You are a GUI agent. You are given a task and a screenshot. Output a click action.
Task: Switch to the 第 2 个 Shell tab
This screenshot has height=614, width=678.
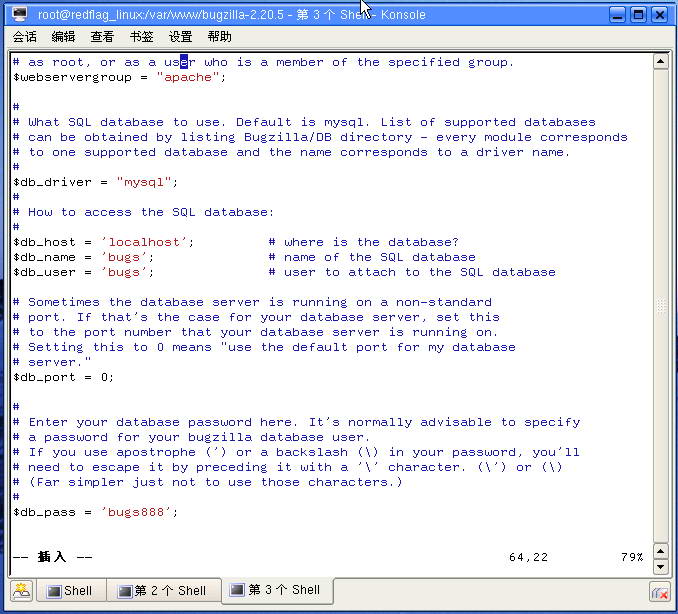point(163,591)
